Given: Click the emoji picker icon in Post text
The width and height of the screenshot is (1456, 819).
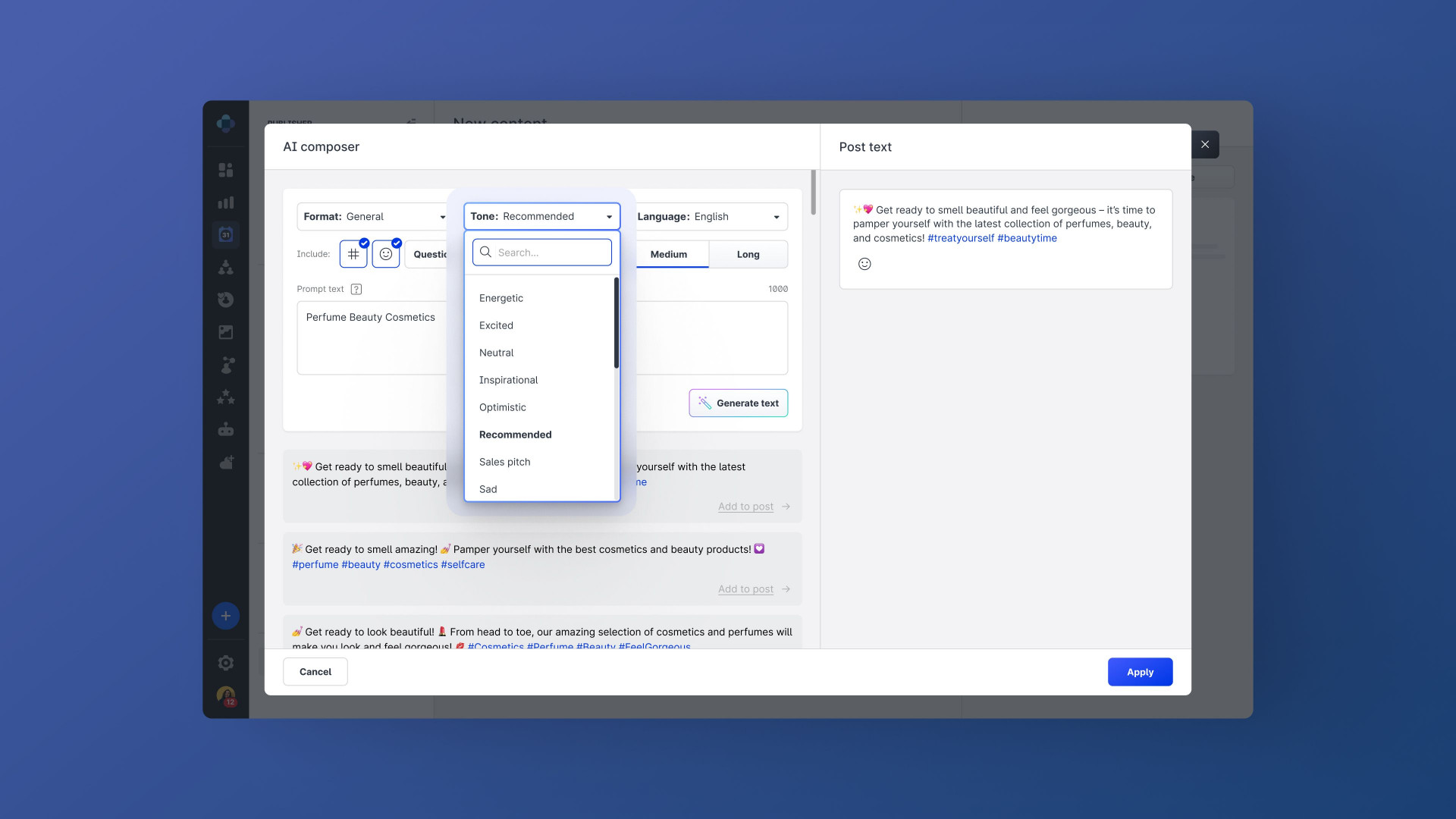Looking at the screenshot, I should tap(864, 264).
